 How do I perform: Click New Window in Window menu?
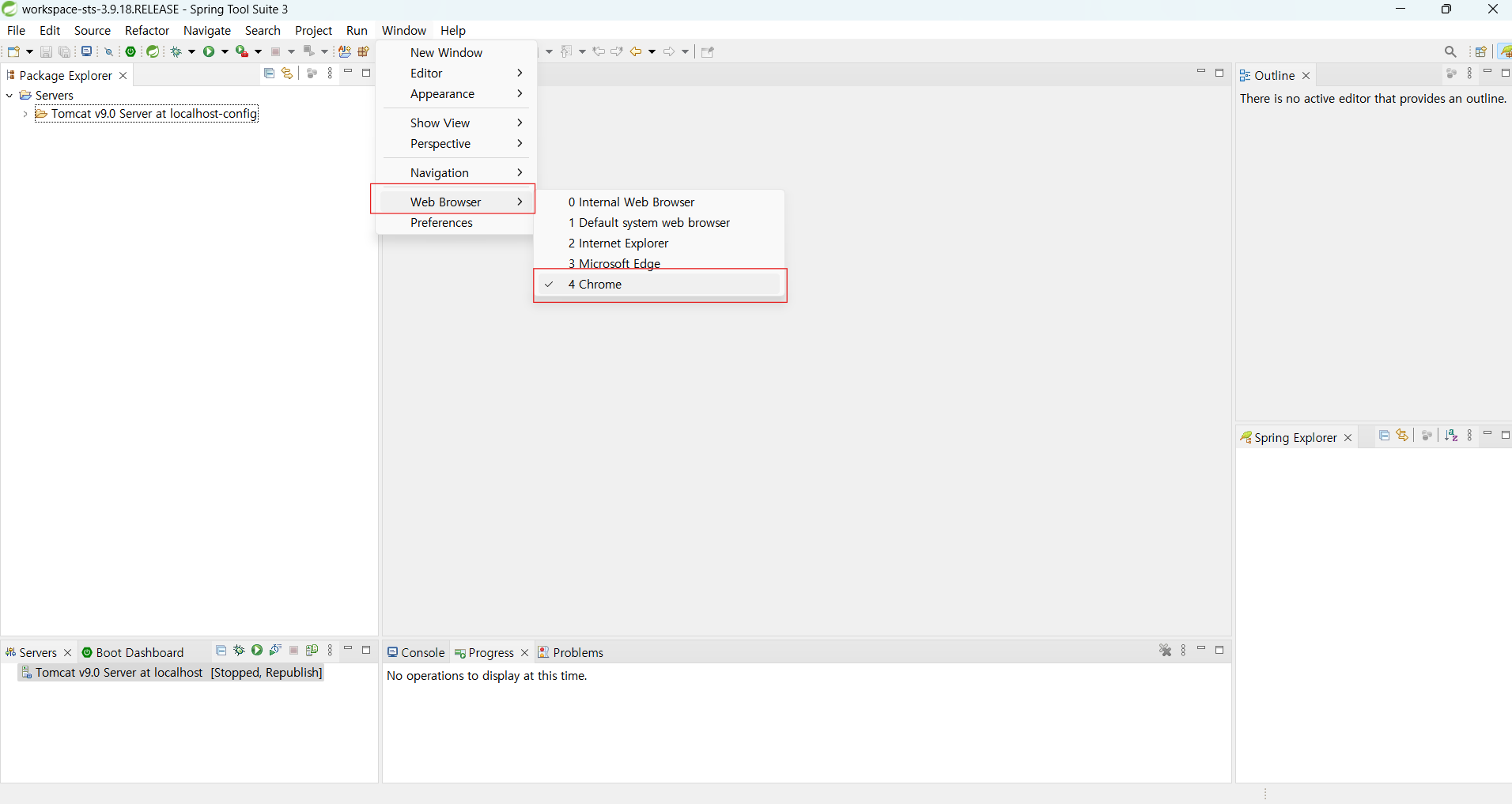click(x=455, y=53)
